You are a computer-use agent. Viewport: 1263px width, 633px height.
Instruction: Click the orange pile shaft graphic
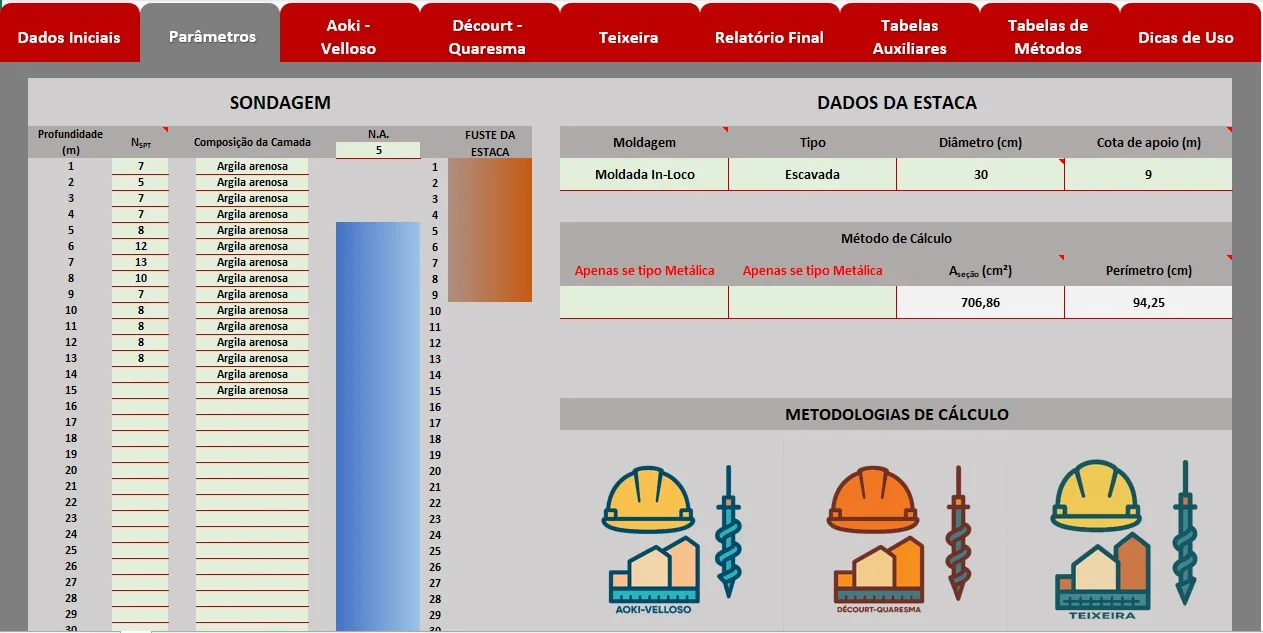coord(490,230)
